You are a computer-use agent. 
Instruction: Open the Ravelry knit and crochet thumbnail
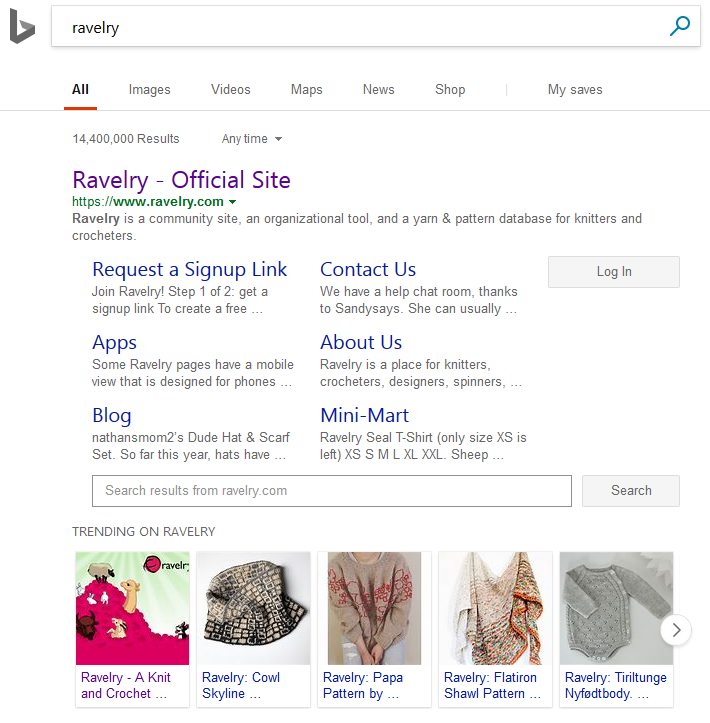coord(132,609)
